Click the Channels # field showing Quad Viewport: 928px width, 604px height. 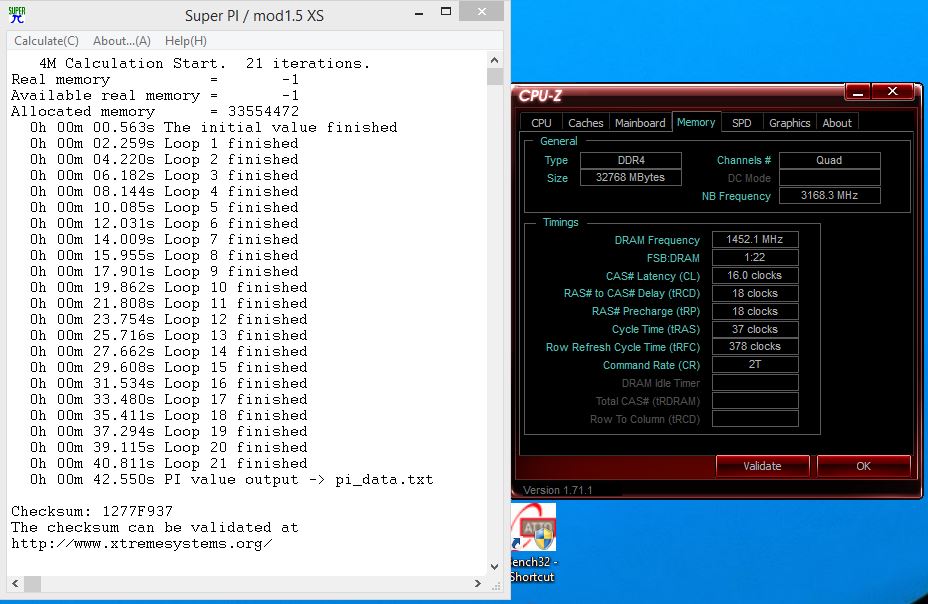coord(830,160)
